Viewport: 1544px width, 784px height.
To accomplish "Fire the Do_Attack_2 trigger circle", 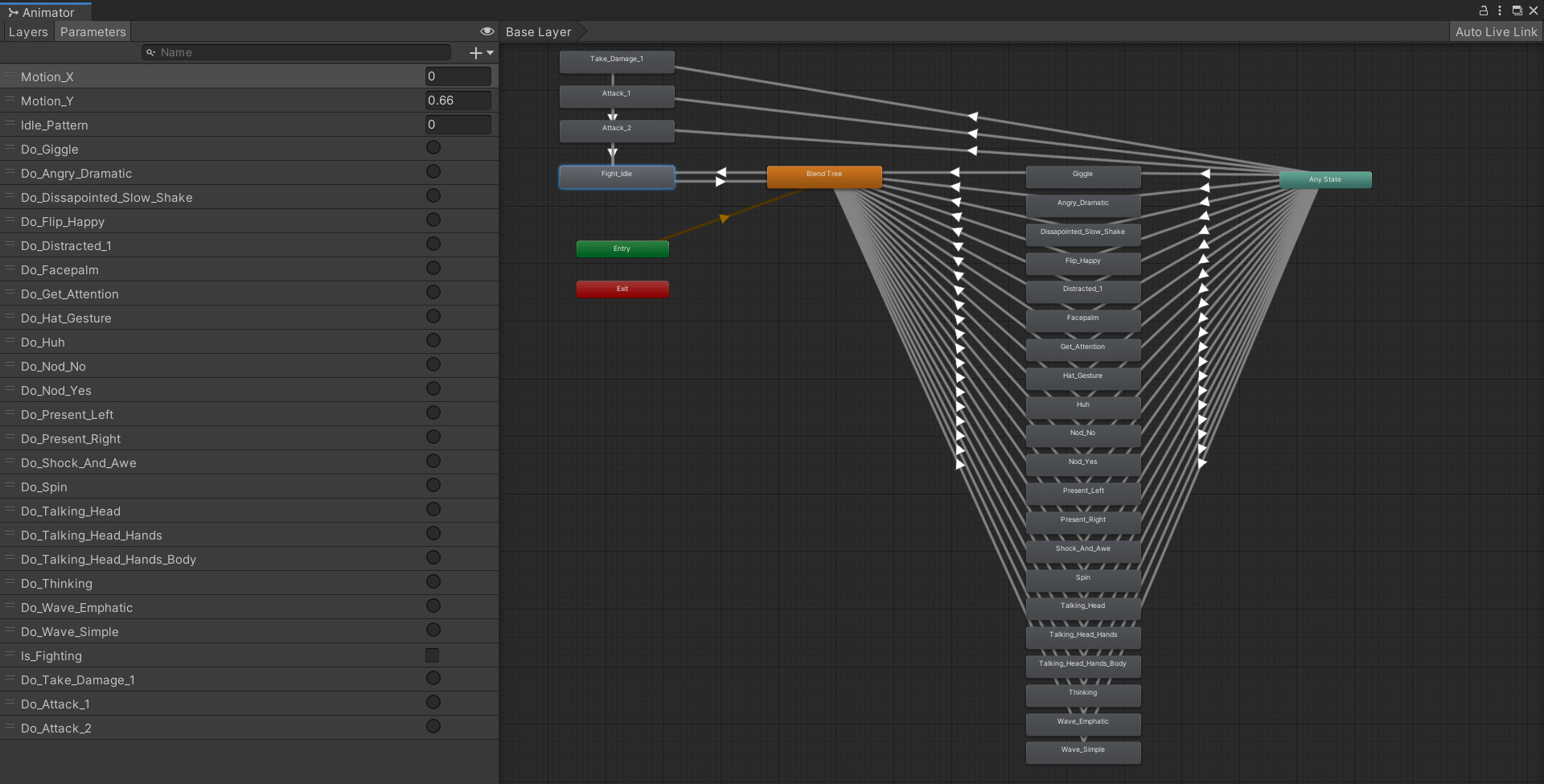I will click(x=433, y=726).
